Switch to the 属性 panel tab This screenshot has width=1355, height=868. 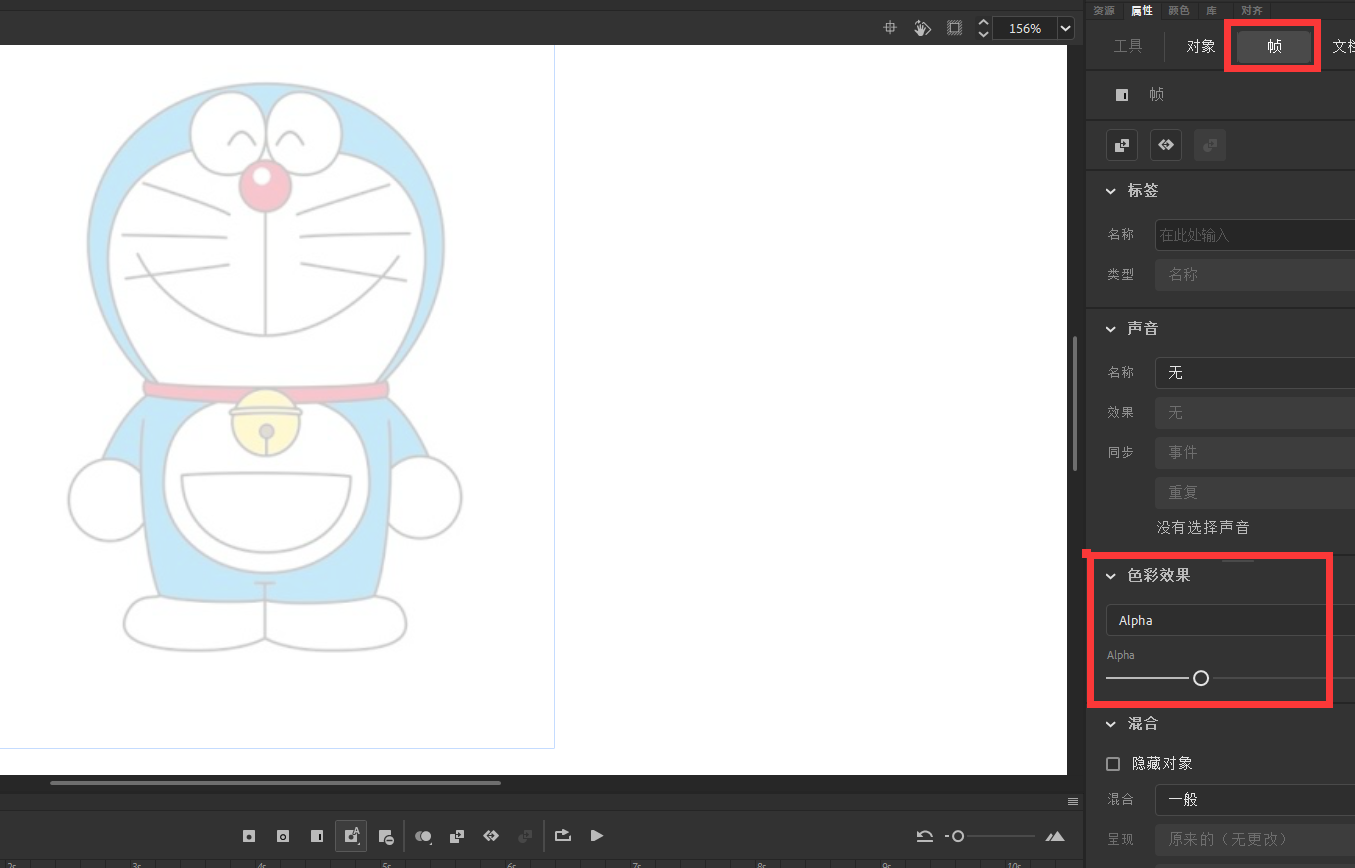pyautogui.click(x=1141, y=10)
